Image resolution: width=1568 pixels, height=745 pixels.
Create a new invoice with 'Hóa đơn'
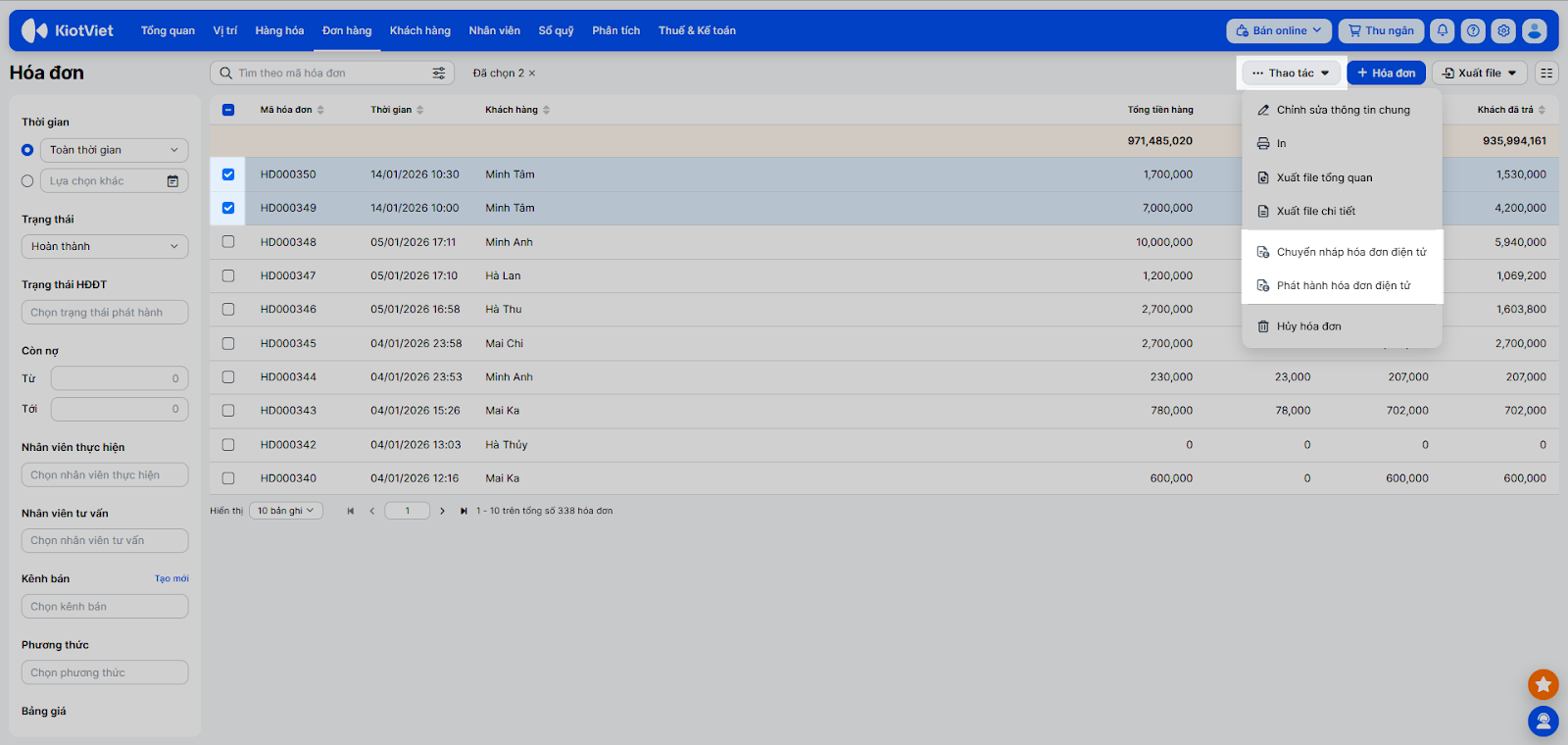click(x=1387, y=74)
